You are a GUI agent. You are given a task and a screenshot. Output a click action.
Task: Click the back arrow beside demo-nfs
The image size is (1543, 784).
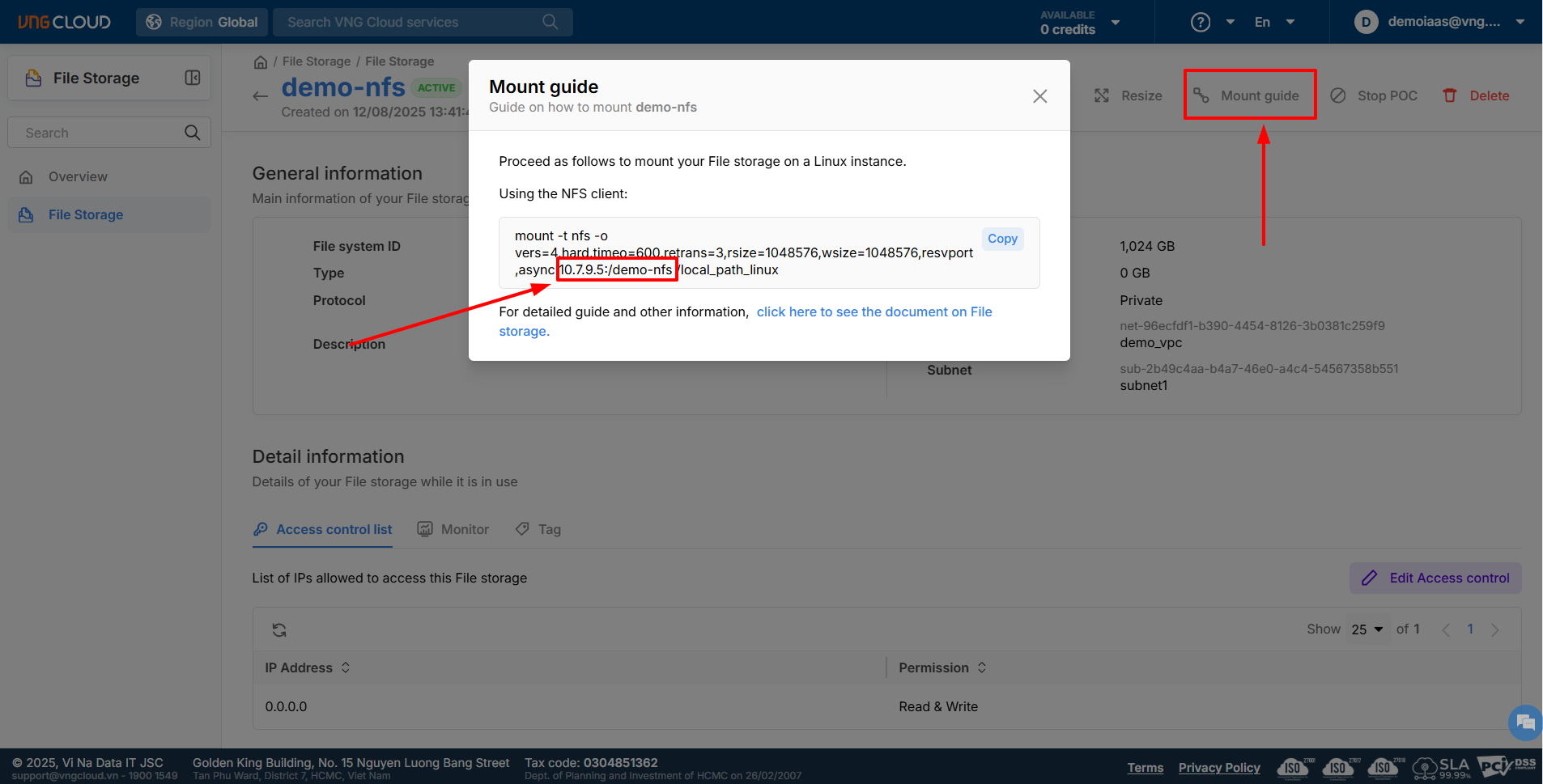click(260, 96)
